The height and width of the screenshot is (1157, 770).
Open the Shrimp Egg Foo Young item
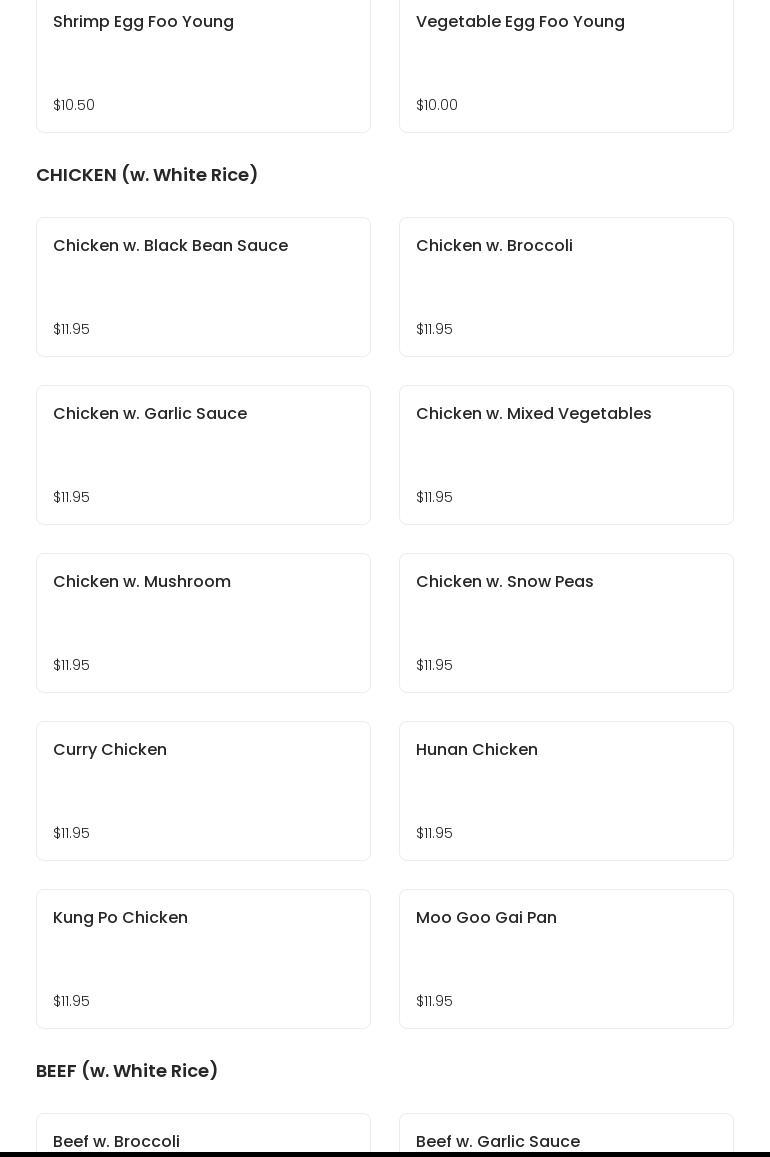pyautogui.click(x=203, y=65)
